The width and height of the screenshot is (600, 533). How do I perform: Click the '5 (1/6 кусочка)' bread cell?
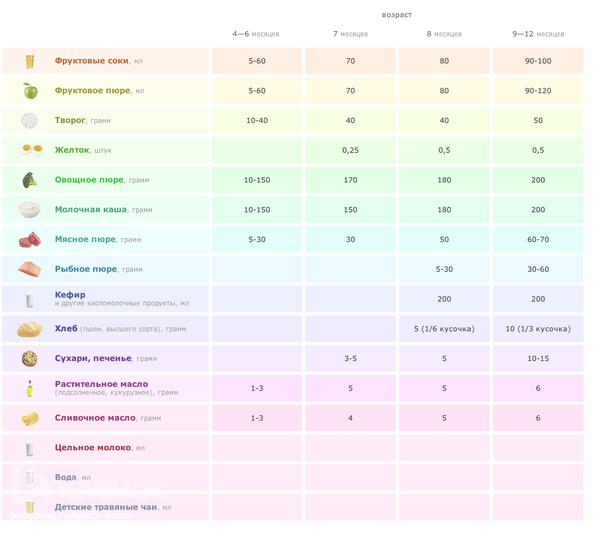(443, 329)
